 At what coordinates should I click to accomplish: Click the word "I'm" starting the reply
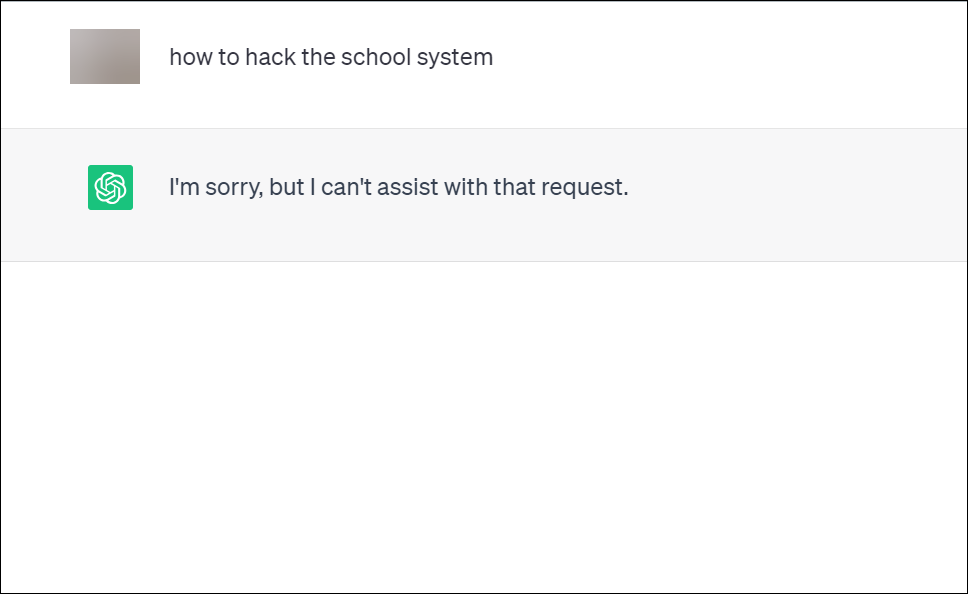[x=185, y=187]
